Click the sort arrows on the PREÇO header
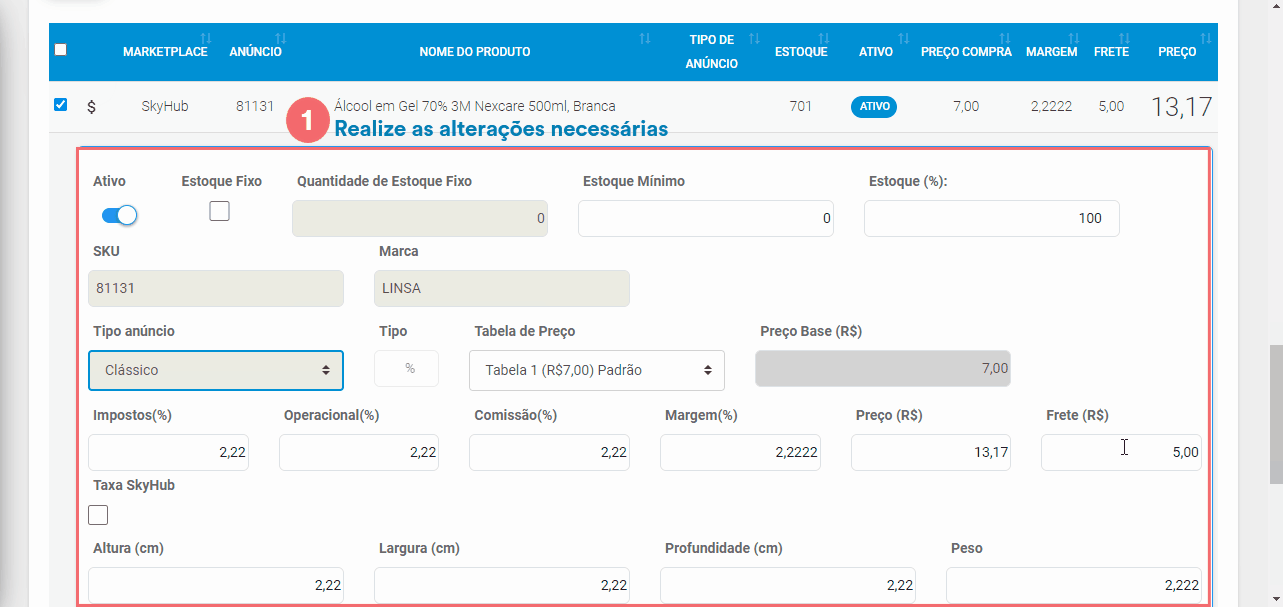 click(1205, 39)
